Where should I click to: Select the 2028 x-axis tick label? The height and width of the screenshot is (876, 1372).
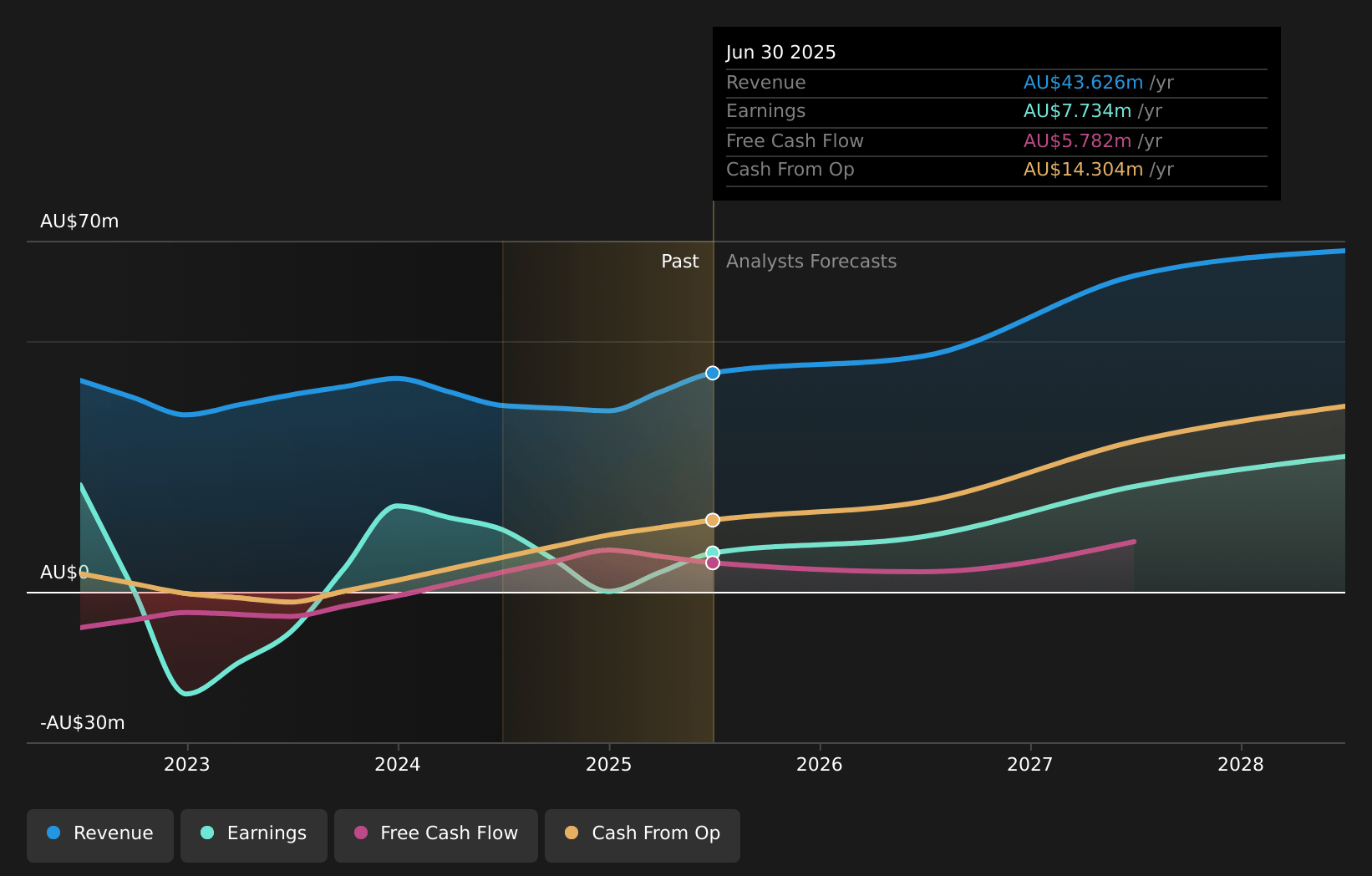(x=1241, y=765)
